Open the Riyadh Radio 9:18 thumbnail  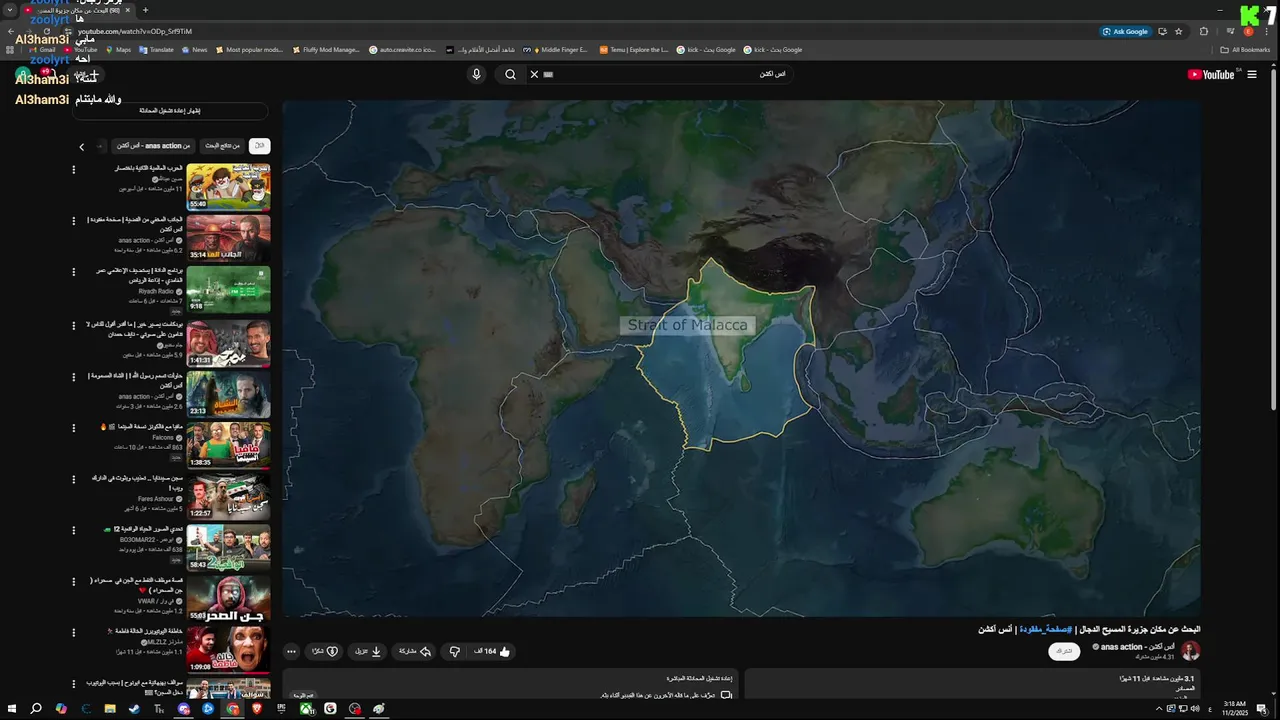(228, 290)
